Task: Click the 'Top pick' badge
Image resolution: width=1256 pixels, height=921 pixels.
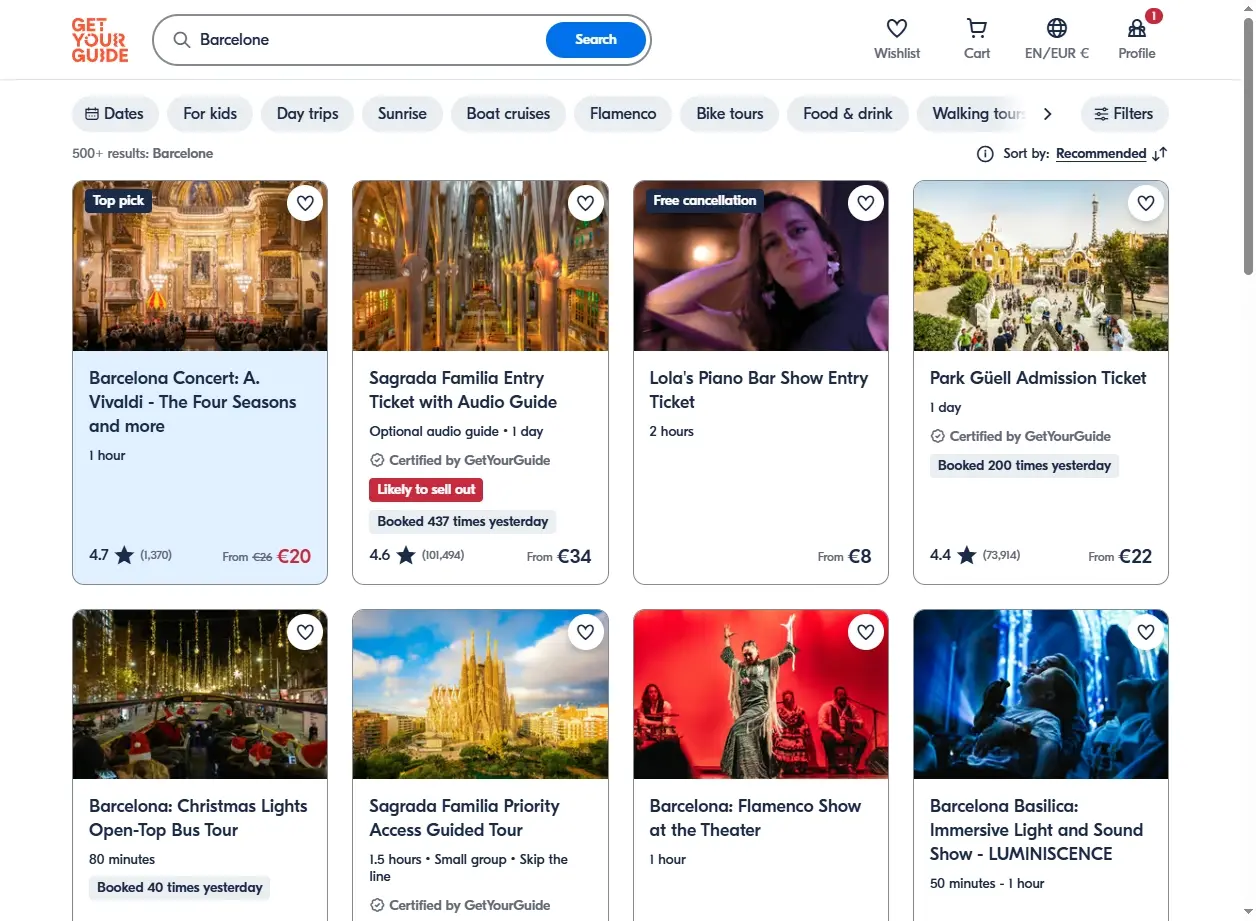Action: click(x=118, y=201)
